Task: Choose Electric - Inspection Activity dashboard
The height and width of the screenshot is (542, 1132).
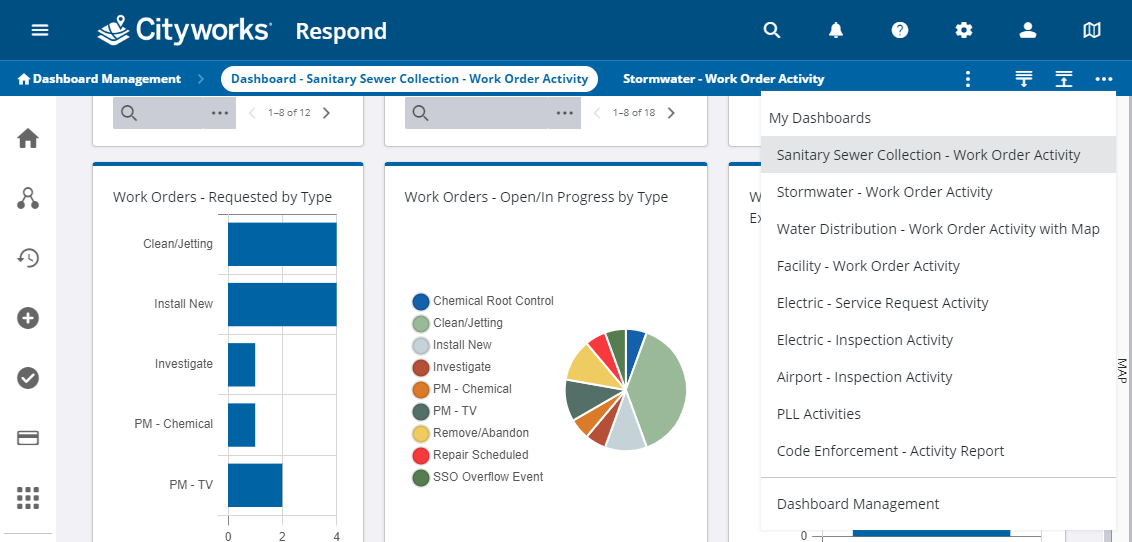Action: 864,340
